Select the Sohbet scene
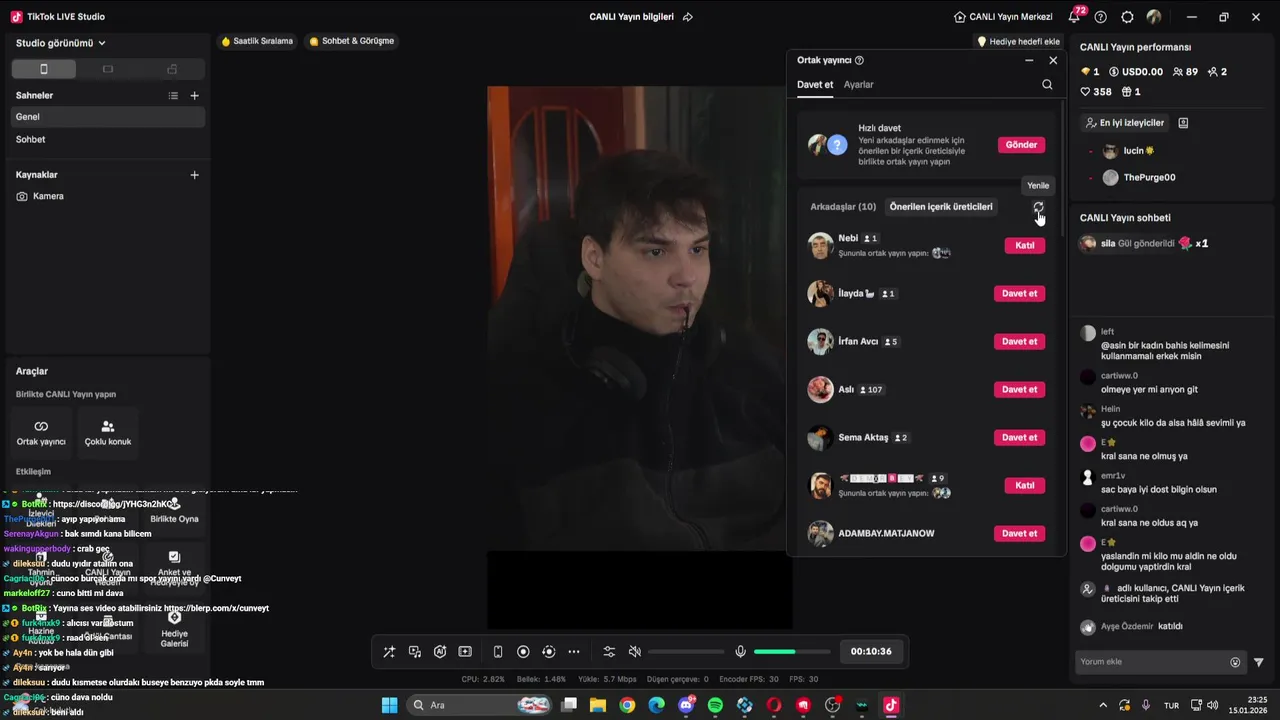Viewport: 1280px width, 720px height. pyautogui.click(x=108, y=140)
